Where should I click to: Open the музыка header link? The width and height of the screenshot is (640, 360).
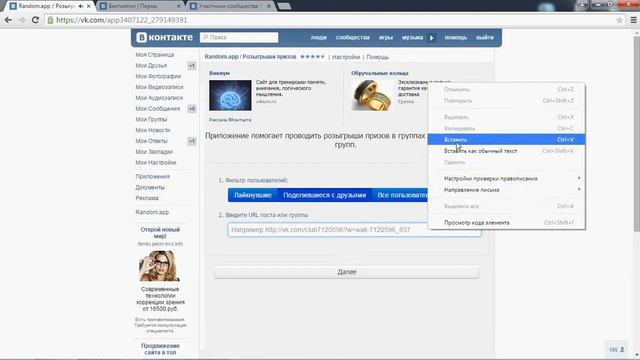pos(412,38)
